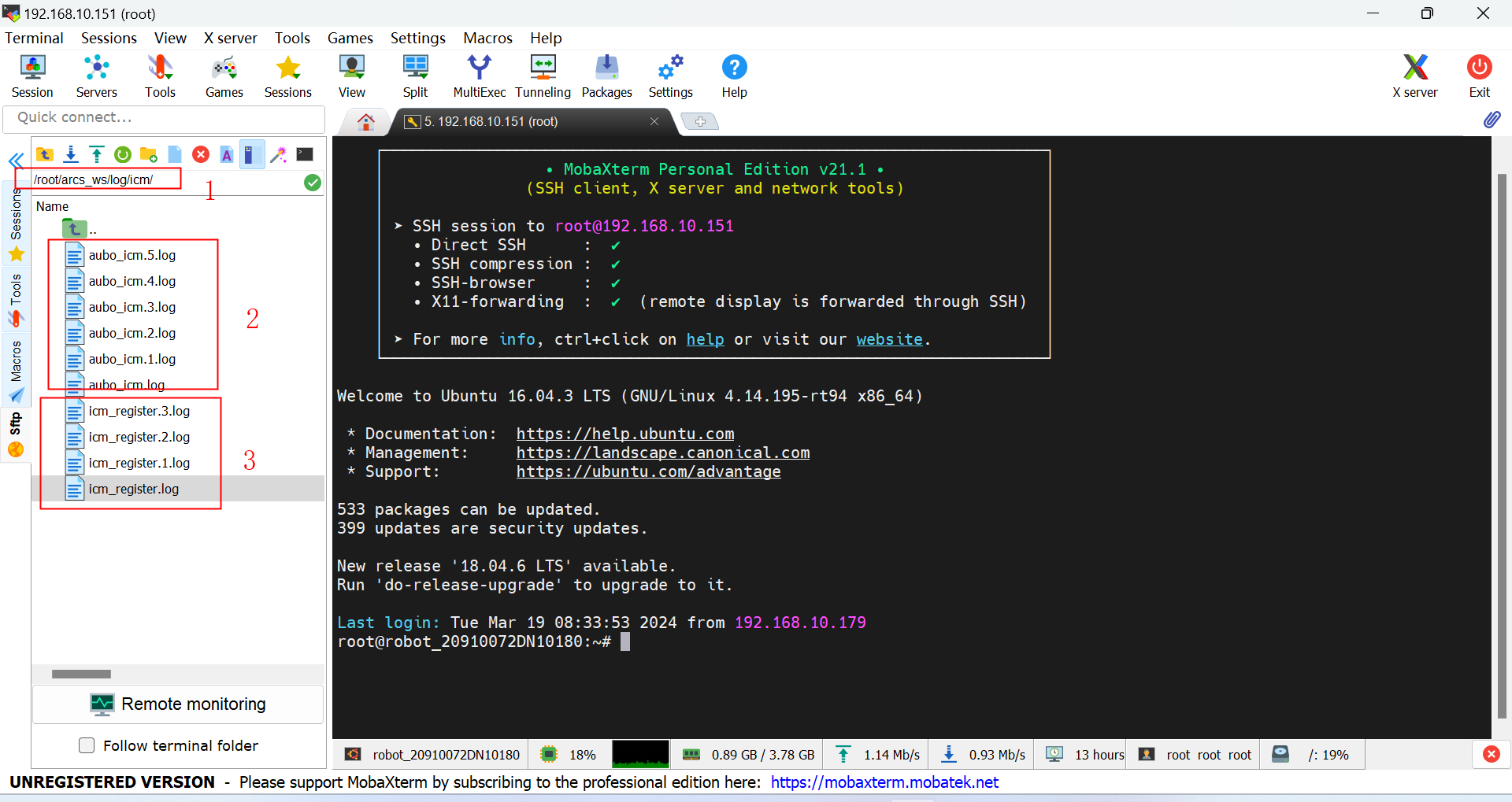Select the aubo_icm.5.log file

point(132,255)
